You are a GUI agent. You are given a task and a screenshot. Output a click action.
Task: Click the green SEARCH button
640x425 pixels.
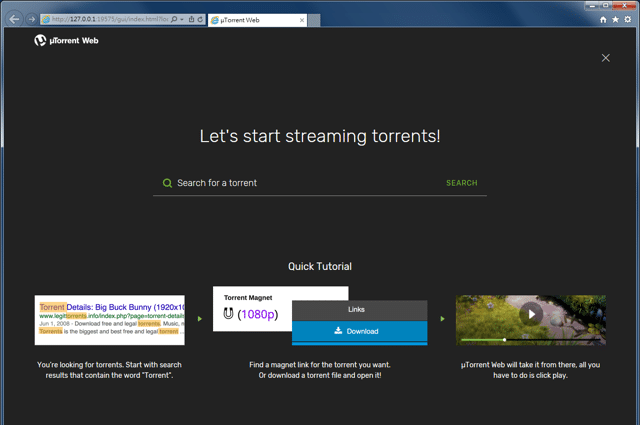[x=462, y=183]
